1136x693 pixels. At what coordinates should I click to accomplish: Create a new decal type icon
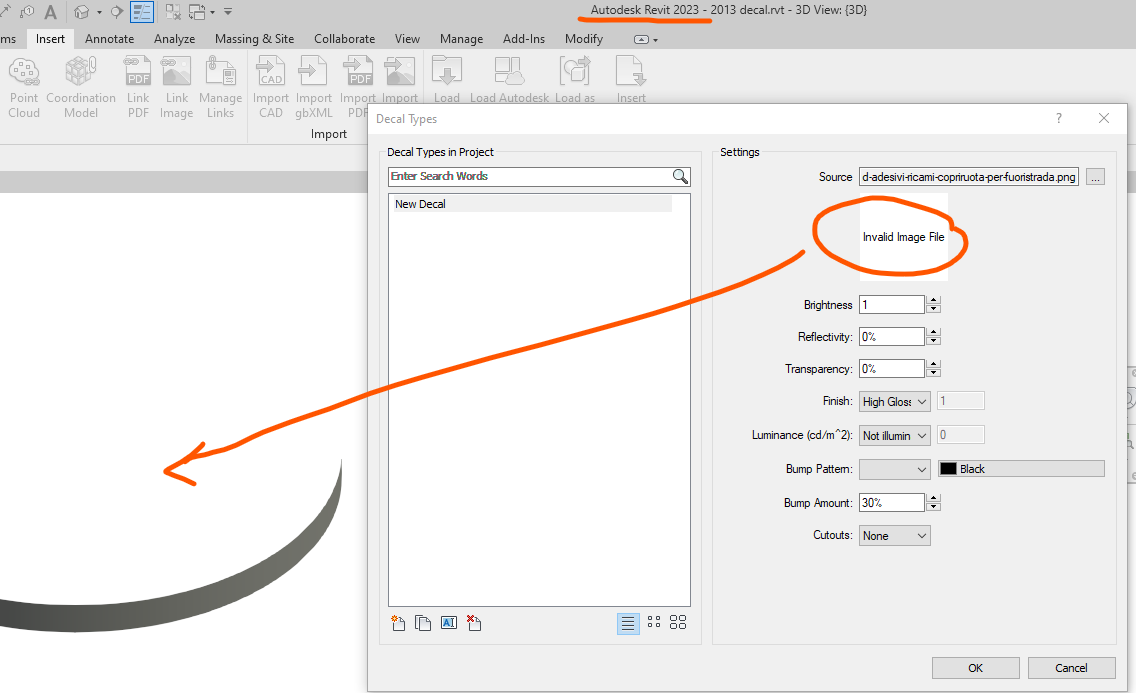tap(398, 623)
